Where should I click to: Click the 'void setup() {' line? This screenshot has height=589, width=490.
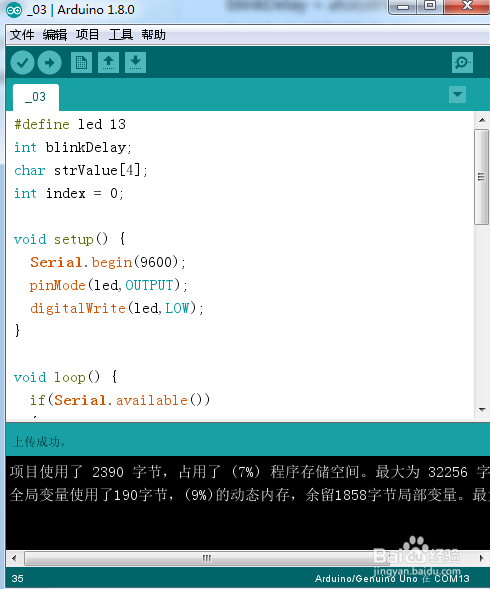(x=70, y=239)
